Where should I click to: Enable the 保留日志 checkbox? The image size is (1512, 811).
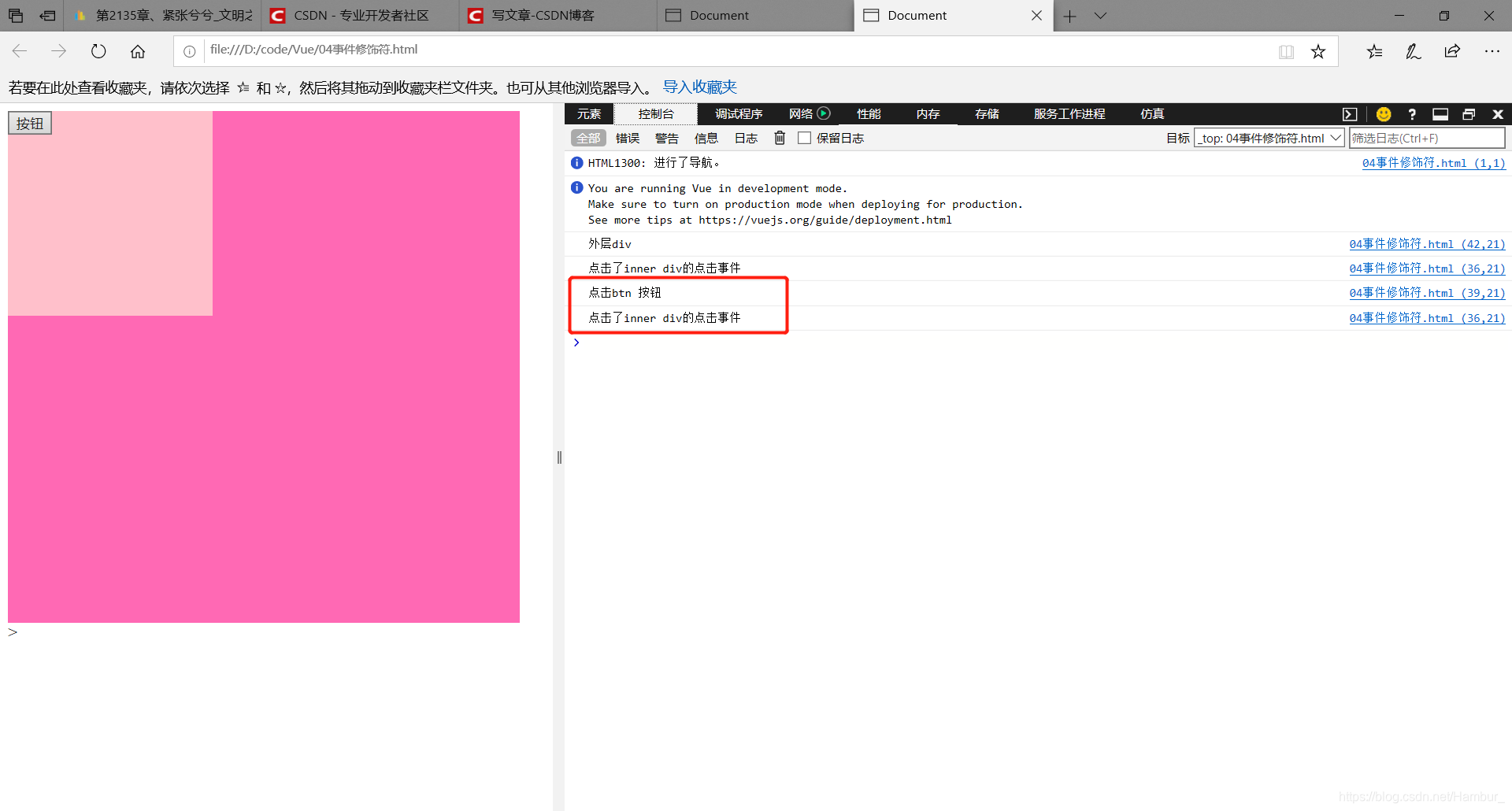pyautogui.click(x=804, y=138)
